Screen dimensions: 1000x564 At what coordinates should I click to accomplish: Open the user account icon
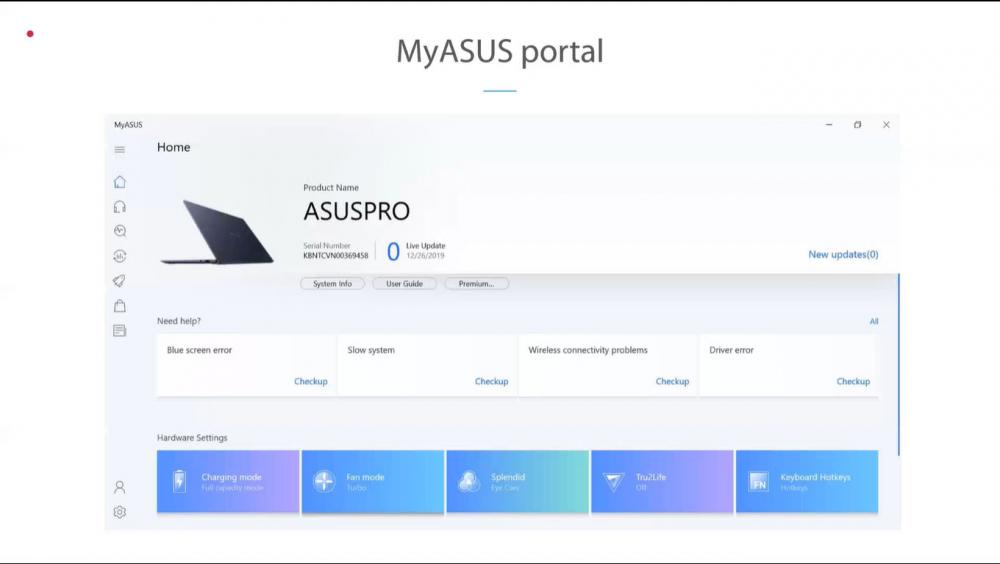[119, 487]
